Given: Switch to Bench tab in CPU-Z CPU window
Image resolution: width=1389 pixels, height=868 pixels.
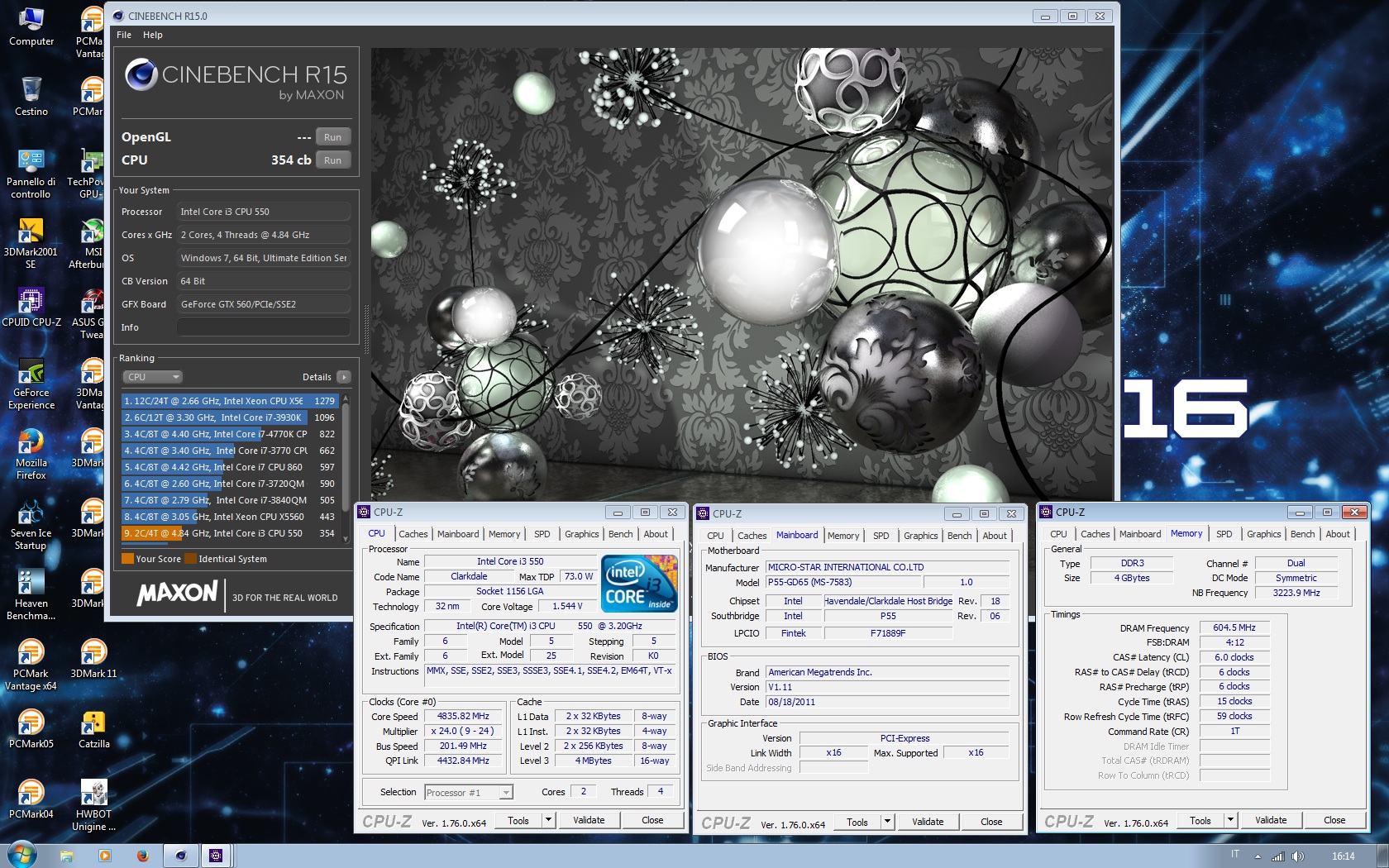Looking at the screenshot, I should tap(620, 534).
